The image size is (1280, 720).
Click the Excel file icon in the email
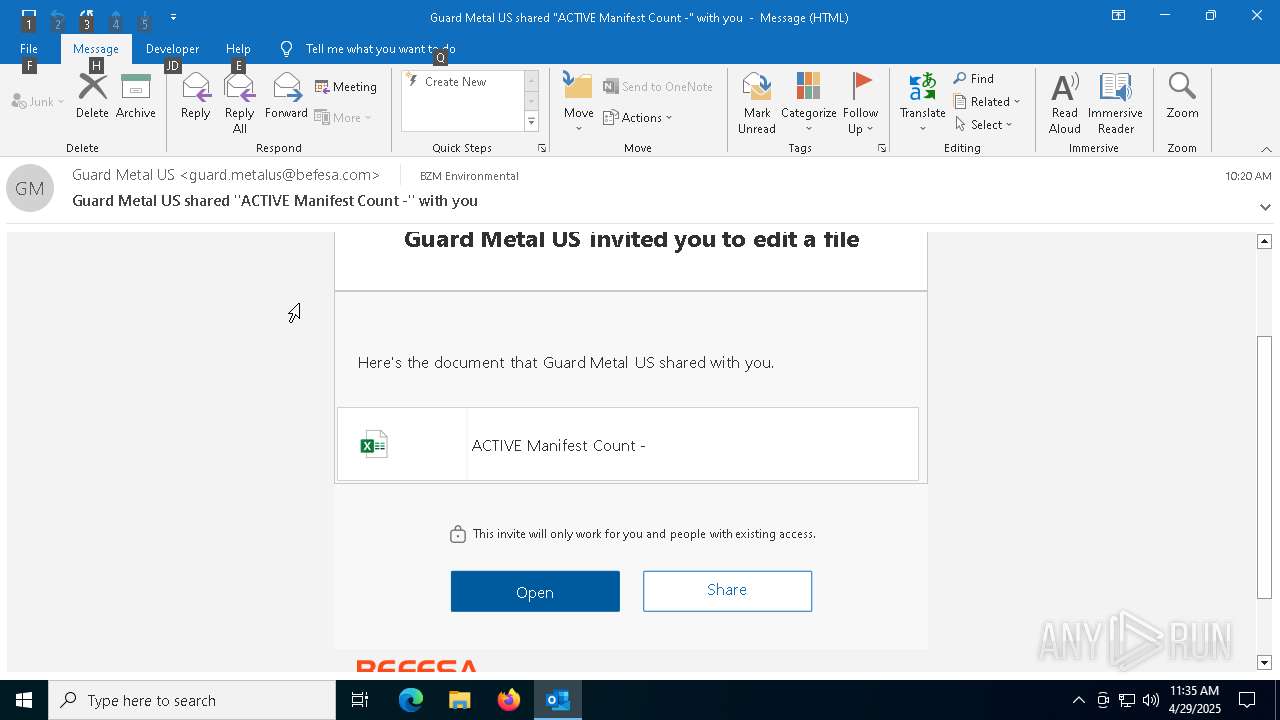(x=374, y=444)
